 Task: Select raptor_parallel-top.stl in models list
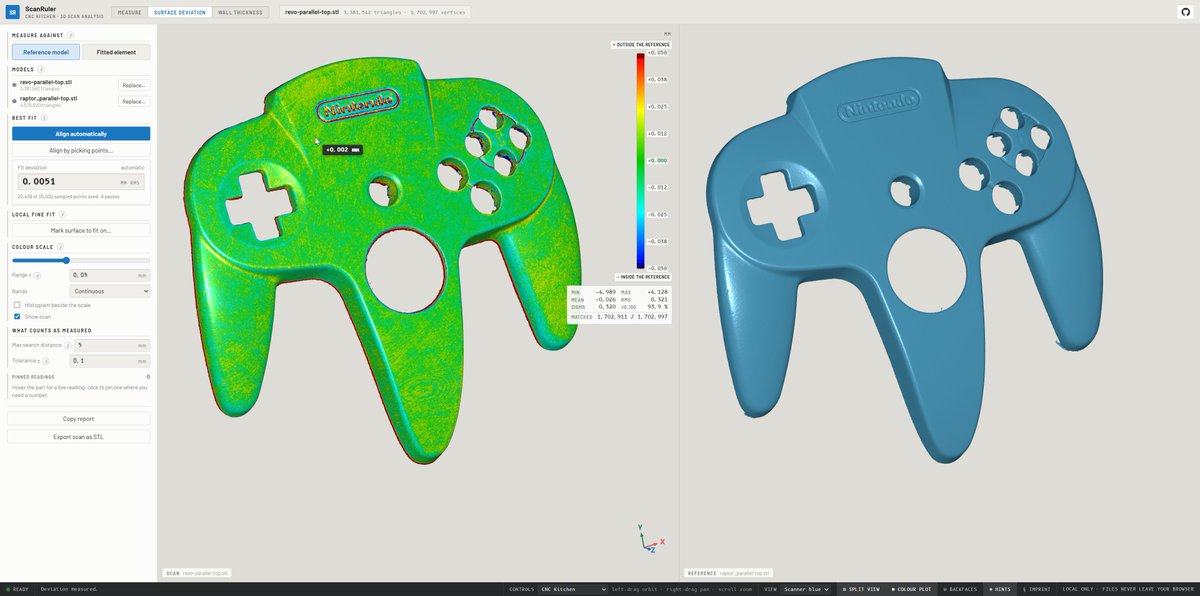tap(49, 98)
